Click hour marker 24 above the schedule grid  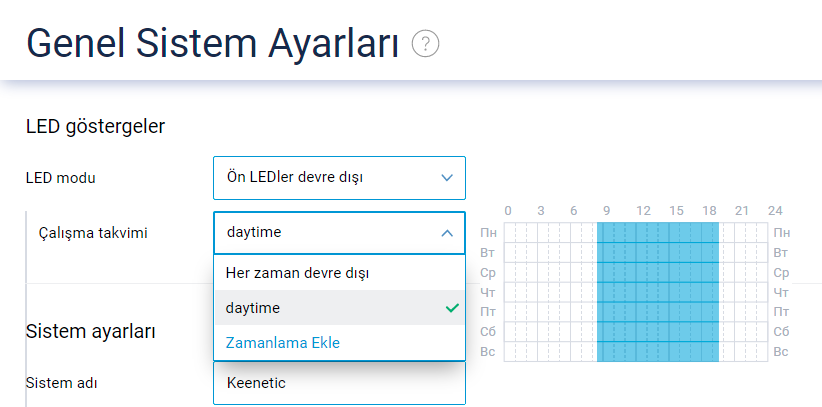[774, 210]
